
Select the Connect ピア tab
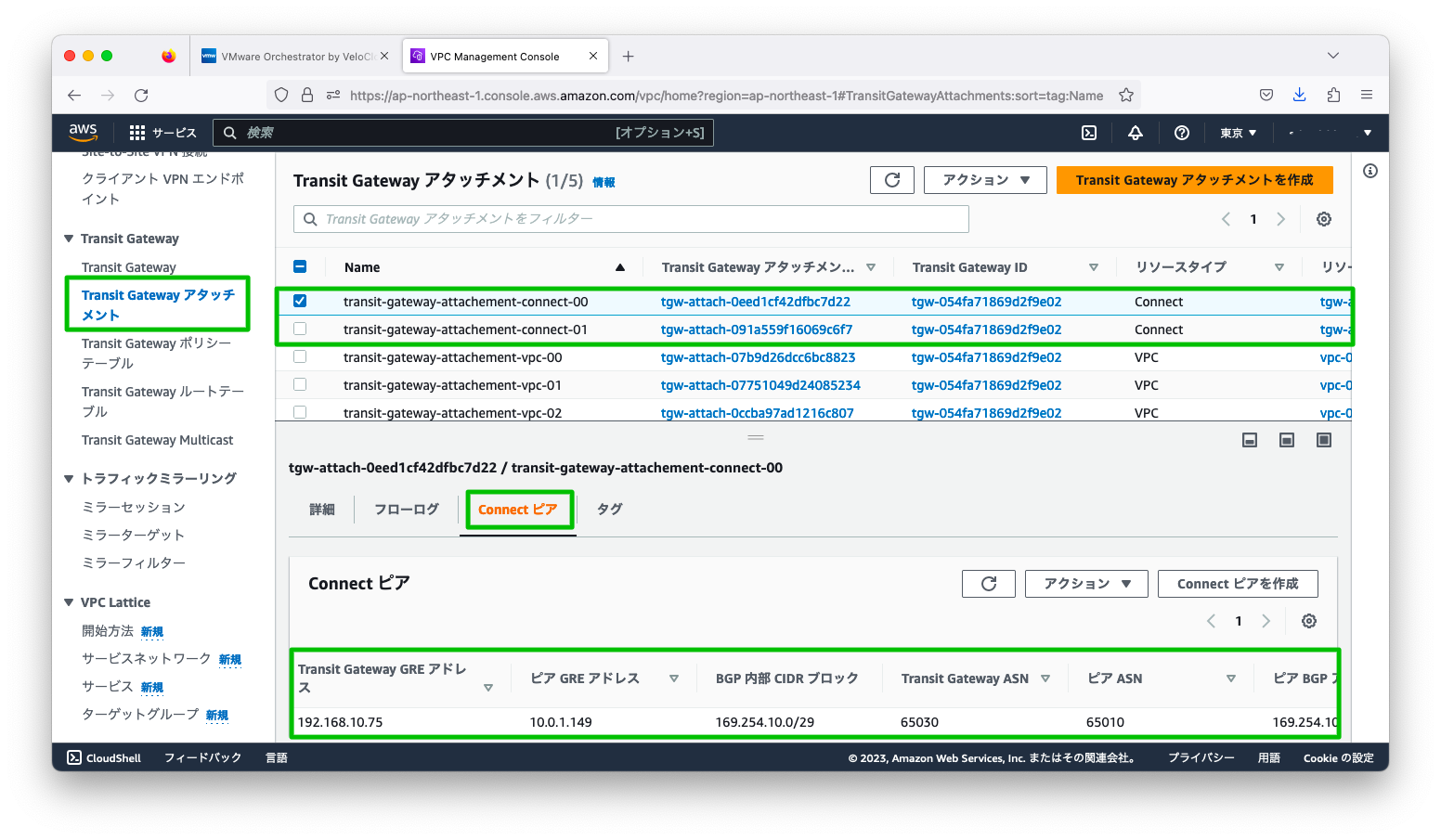click(518, 510)
